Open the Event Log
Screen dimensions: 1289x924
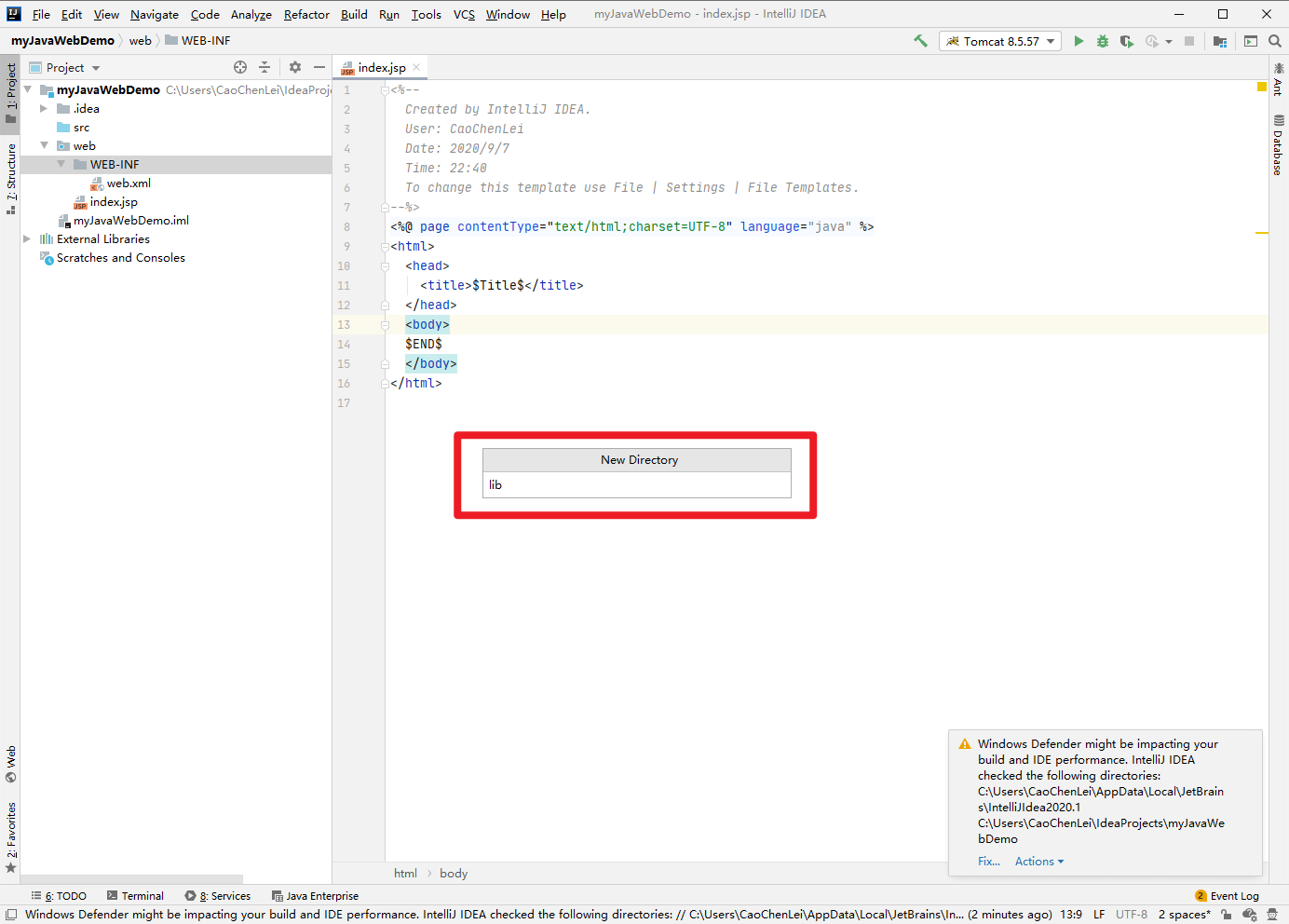1227,896
